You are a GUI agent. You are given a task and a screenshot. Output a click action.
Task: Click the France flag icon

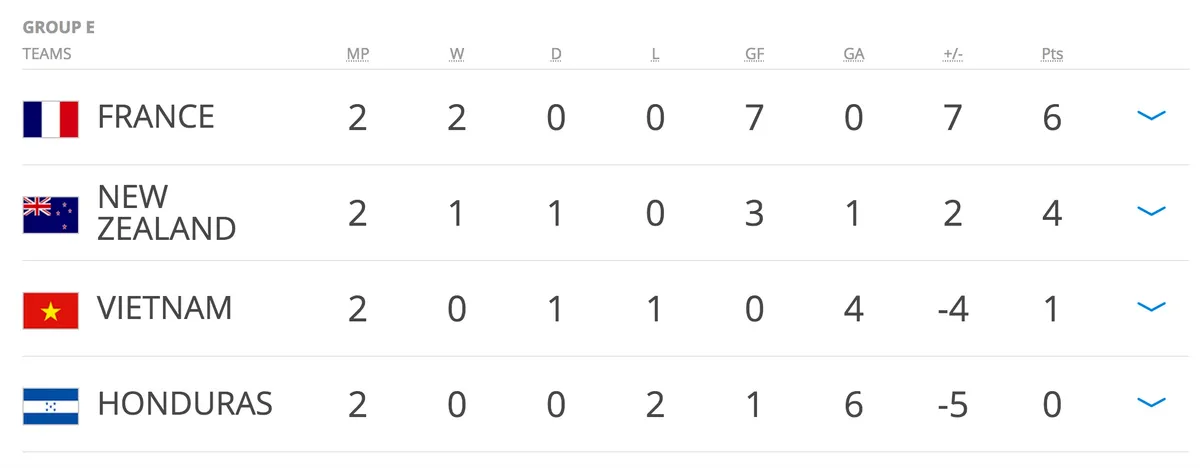[x=51, y=118]
